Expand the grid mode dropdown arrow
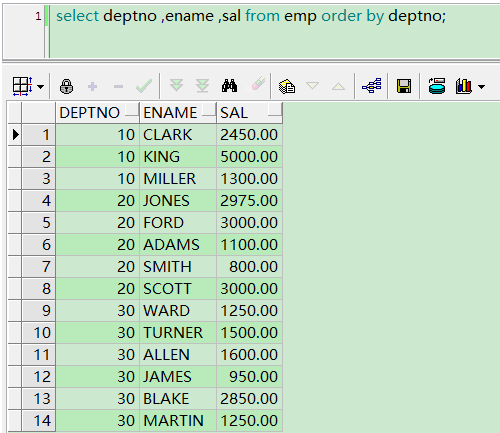Viewport: 500px width, 433px height. click(40, 87)
